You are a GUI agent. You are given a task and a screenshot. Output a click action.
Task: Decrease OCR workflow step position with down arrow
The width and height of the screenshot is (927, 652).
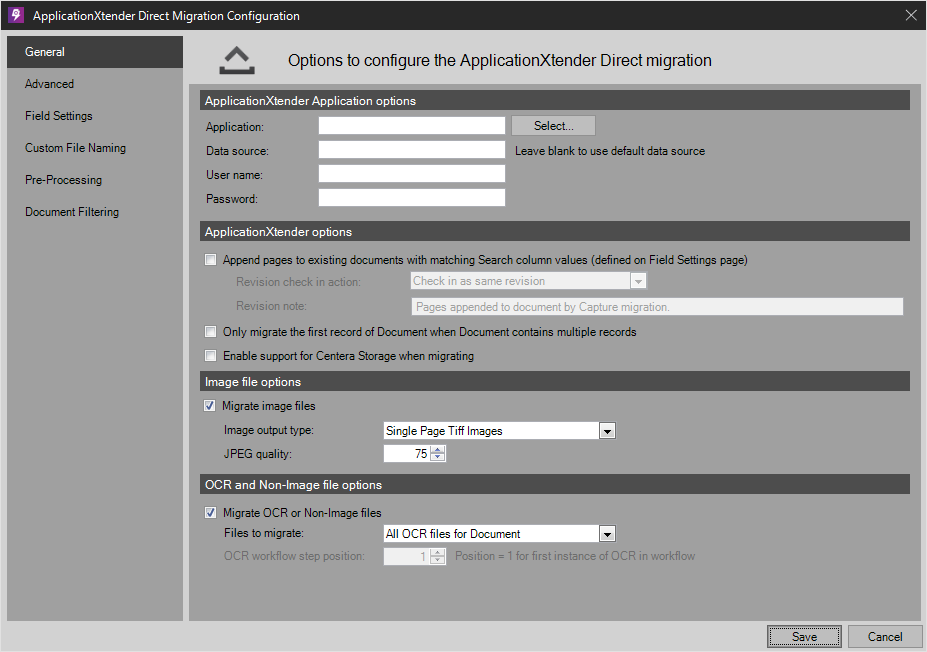pyautogui.click(x=438, y=559)
